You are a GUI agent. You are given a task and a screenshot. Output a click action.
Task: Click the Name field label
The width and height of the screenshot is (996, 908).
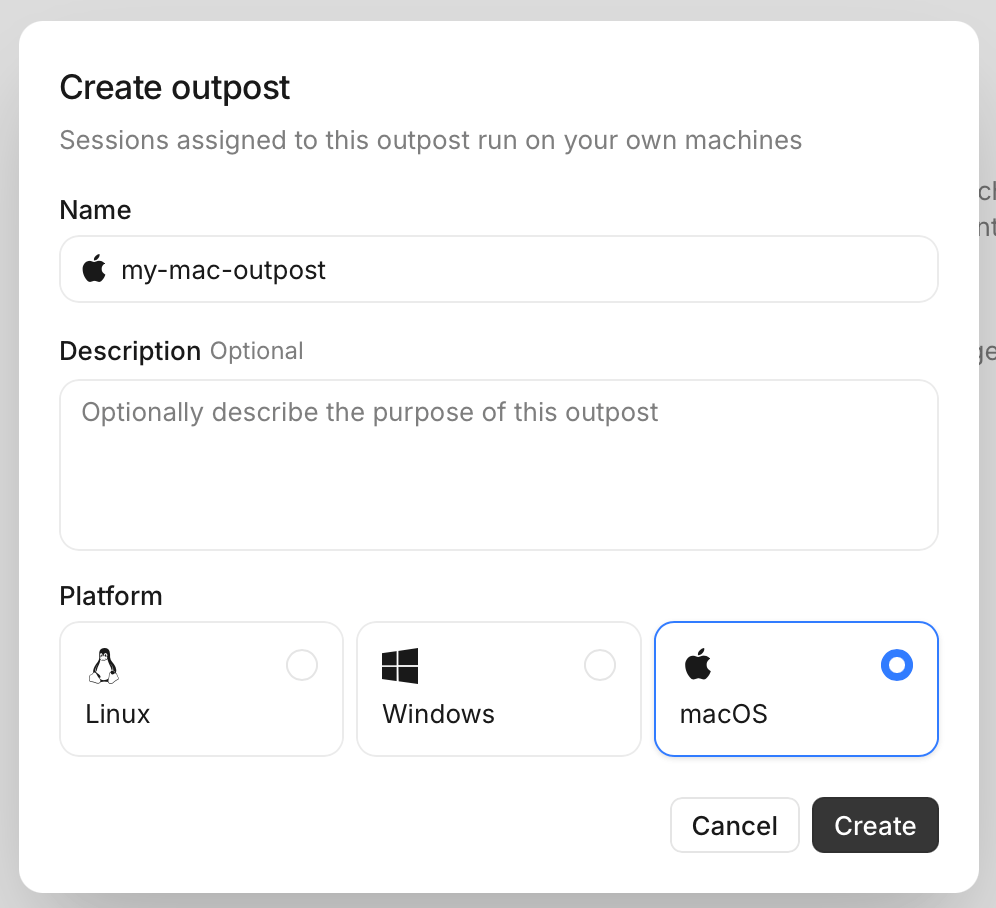[x=95, y=210]
